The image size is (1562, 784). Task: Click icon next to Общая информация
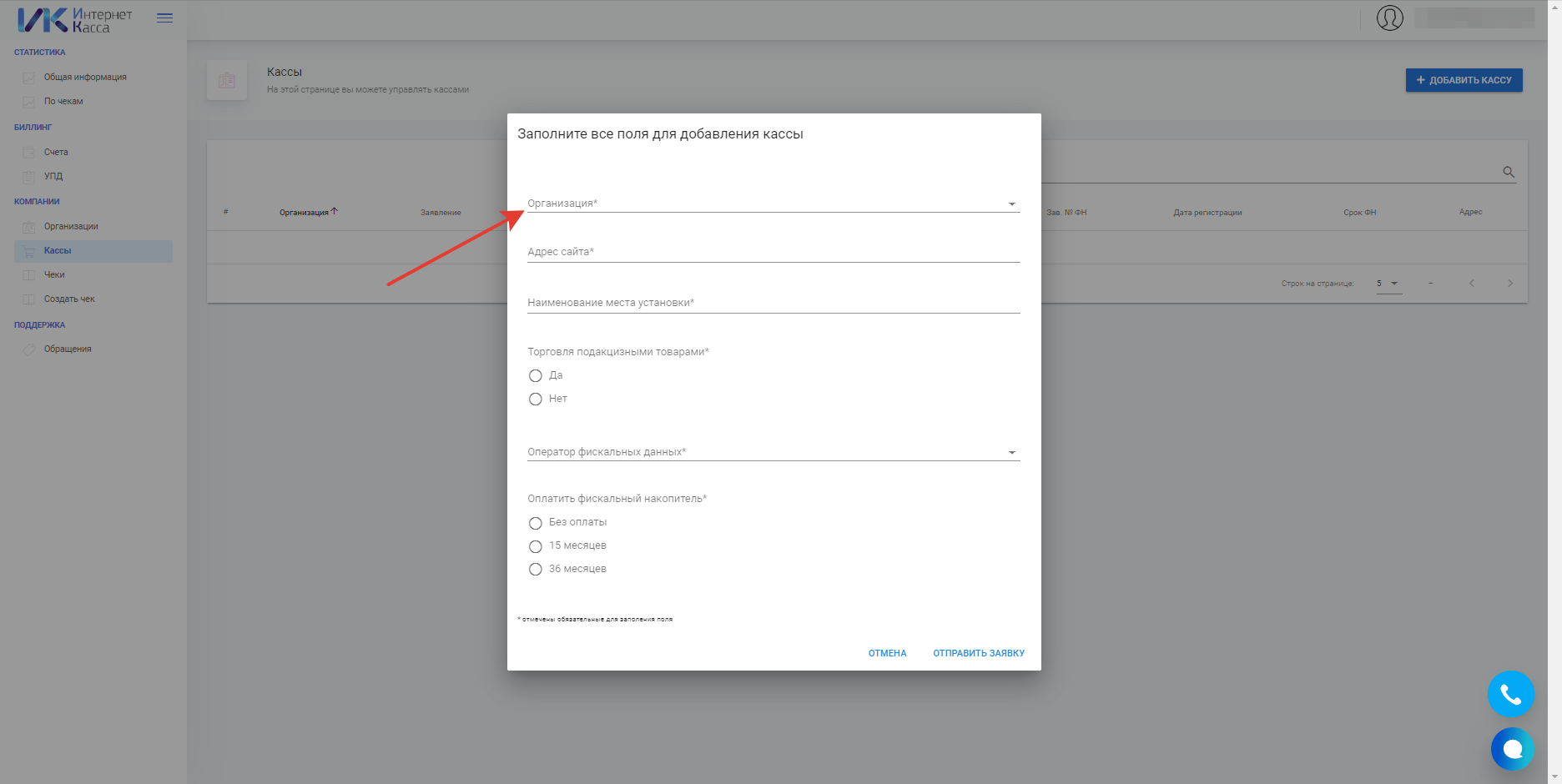point(29,78)
